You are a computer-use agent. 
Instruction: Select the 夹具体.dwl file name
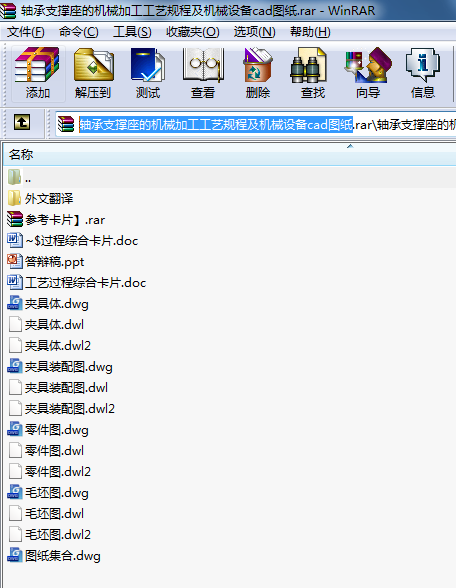coord(54,324)
